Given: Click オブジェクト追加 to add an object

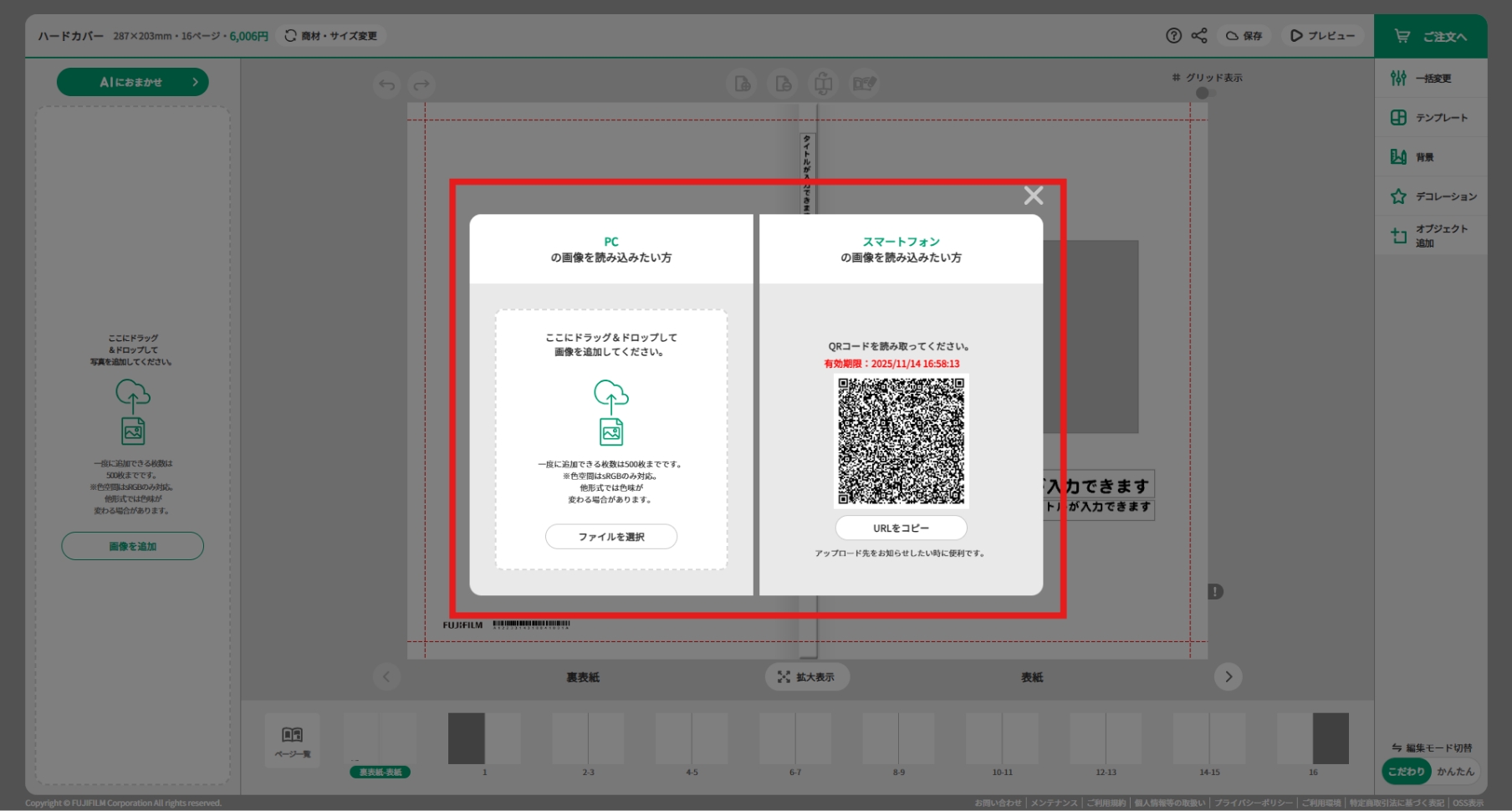Looking at the screenshot, I should [1430, 236].
